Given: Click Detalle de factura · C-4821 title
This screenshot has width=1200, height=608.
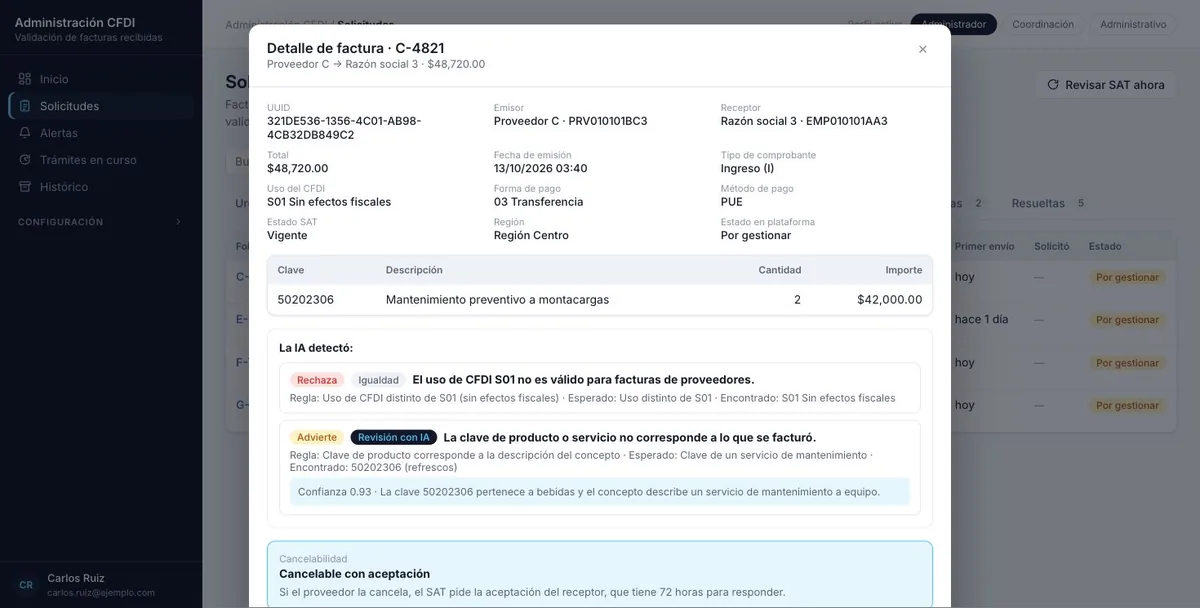Looking at the screenshot, I should 355,48.
